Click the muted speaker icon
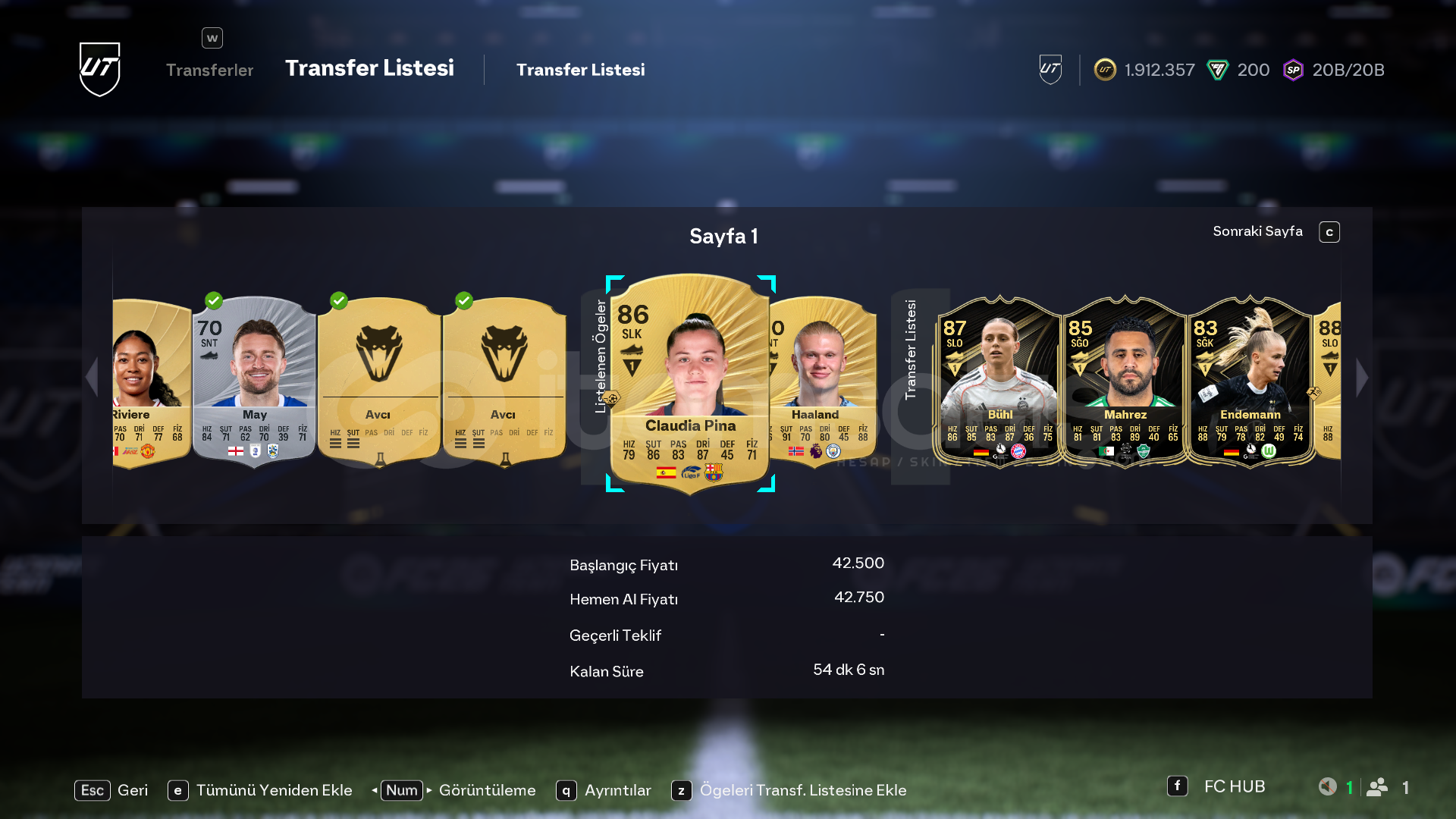Image resolution: width=1456 pixels, height=819 pixels. pyautogui.click(x=1327, y=786)
